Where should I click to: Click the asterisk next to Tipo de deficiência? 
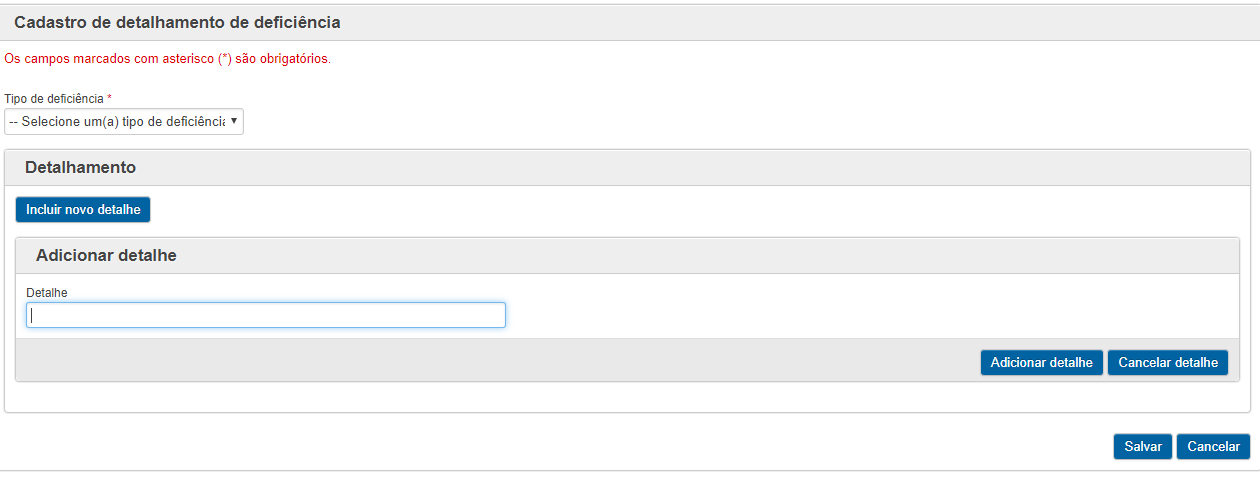point(109,98)
